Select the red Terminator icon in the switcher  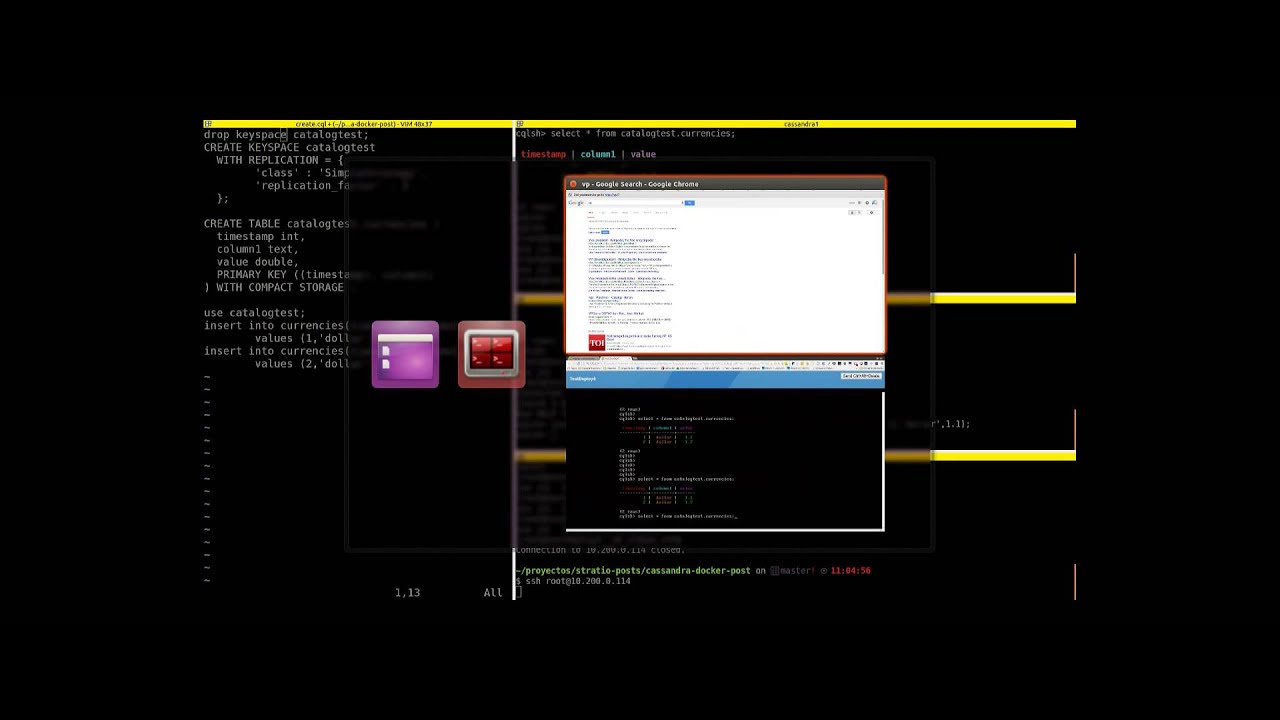pyautogui.click(x=491, y=354)
